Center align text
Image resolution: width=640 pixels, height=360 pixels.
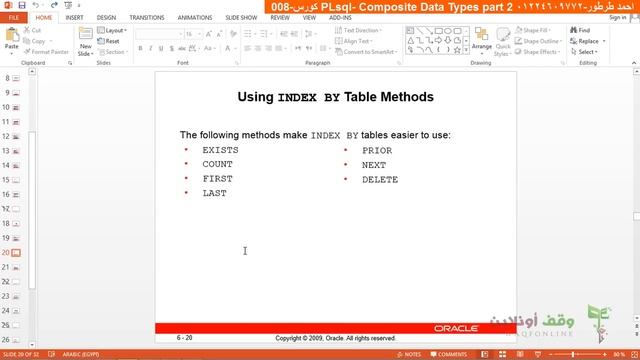pos(258,49)
